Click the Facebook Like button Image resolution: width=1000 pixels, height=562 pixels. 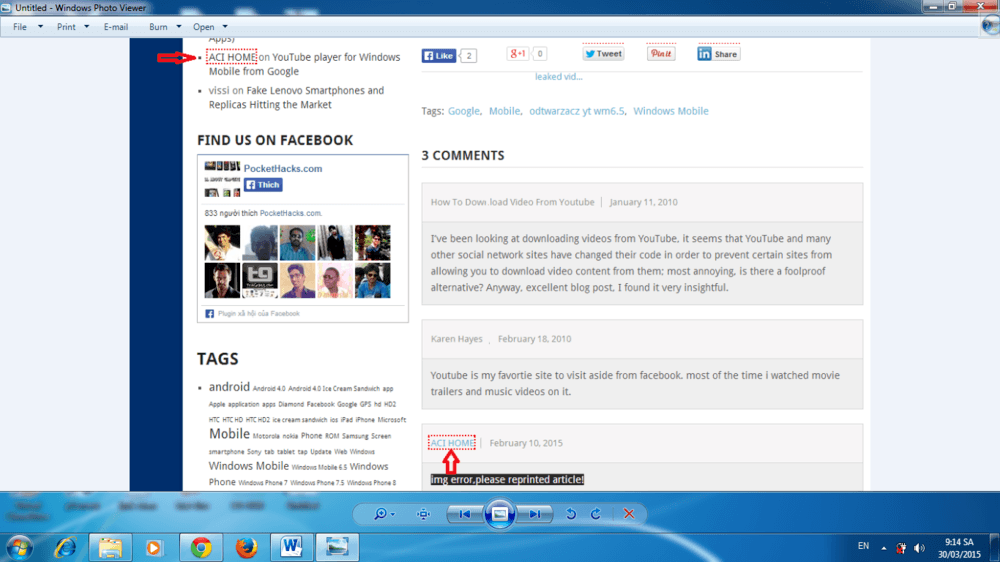click(438, 55)
